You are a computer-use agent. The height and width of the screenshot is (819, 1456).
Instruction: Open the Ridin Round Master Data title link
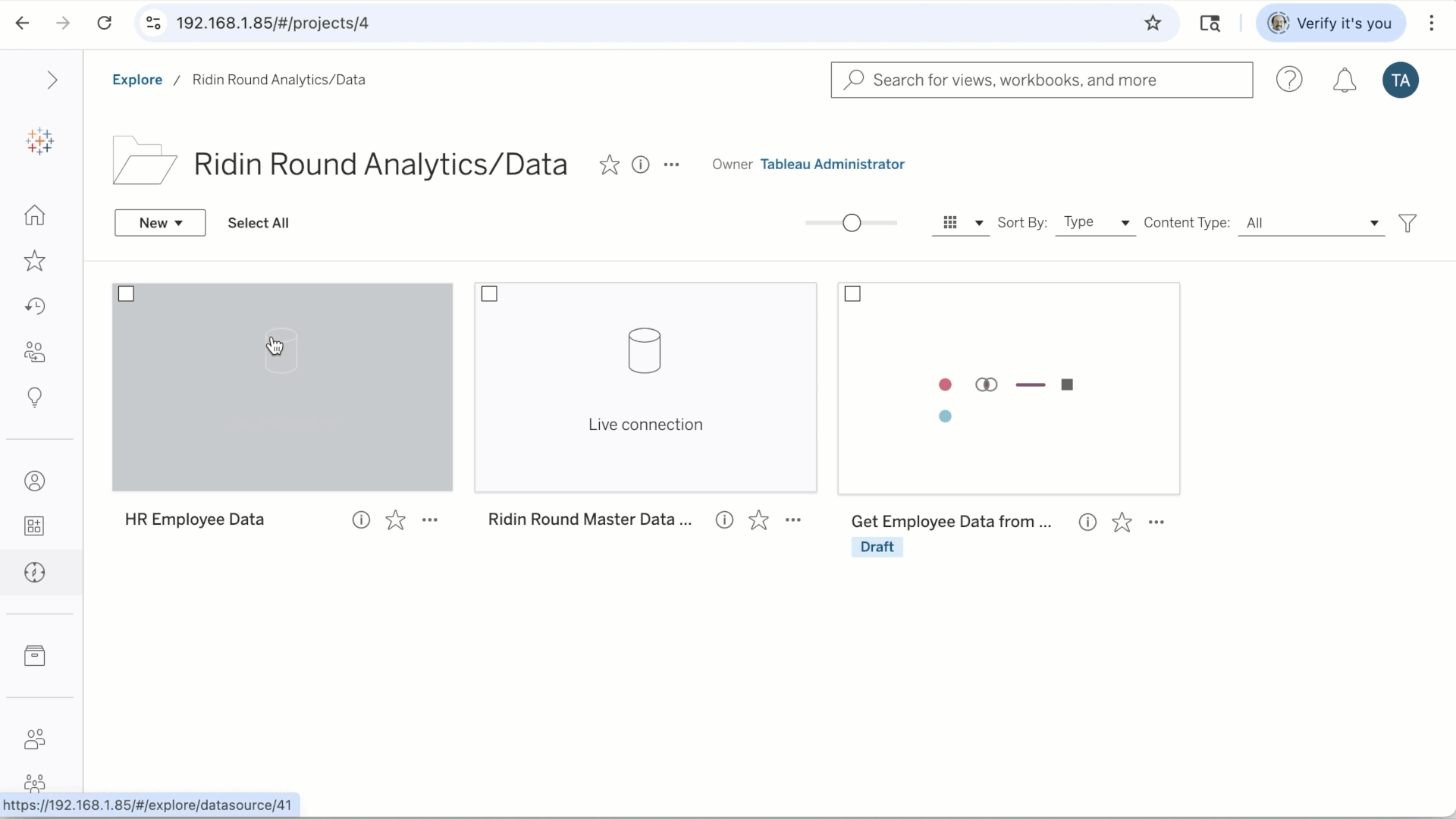coord(590,519)
